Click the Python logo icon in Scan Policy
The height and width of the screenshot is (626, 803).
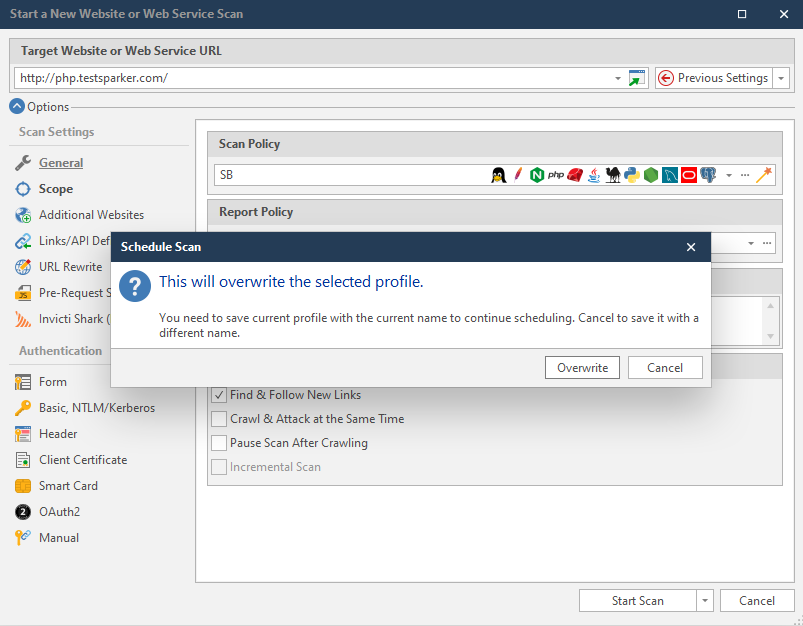tap(631, 175)
